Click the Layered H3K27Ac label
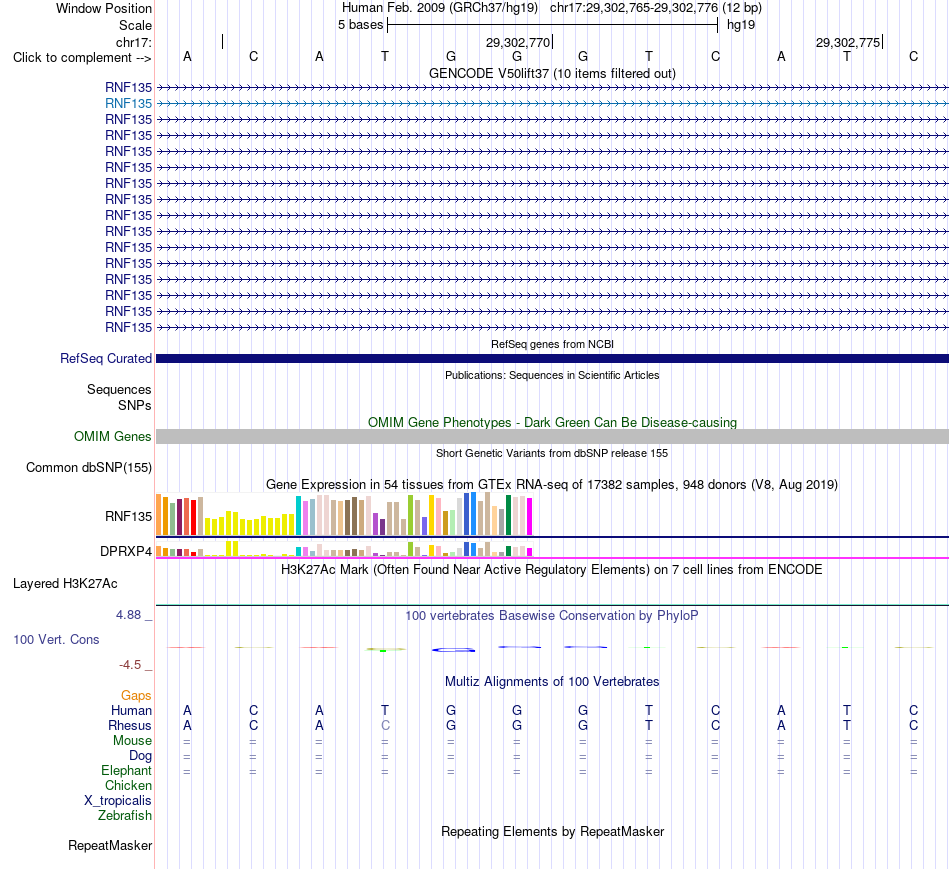The height and width of the screenshot is (869, 950). coord(65,584)
